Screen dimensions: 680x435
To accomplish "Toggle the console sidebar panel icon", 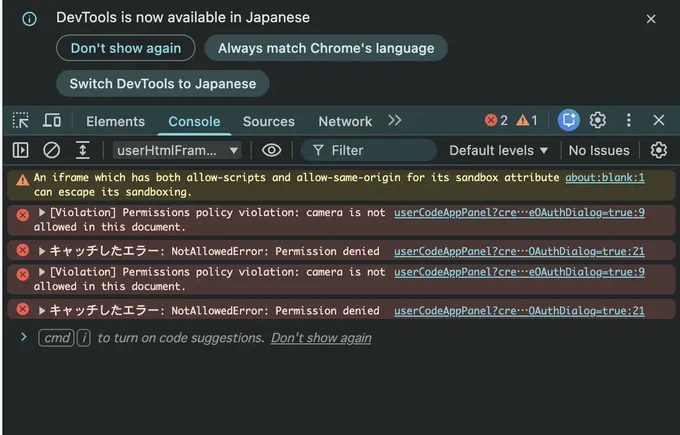I will (20, 150).
